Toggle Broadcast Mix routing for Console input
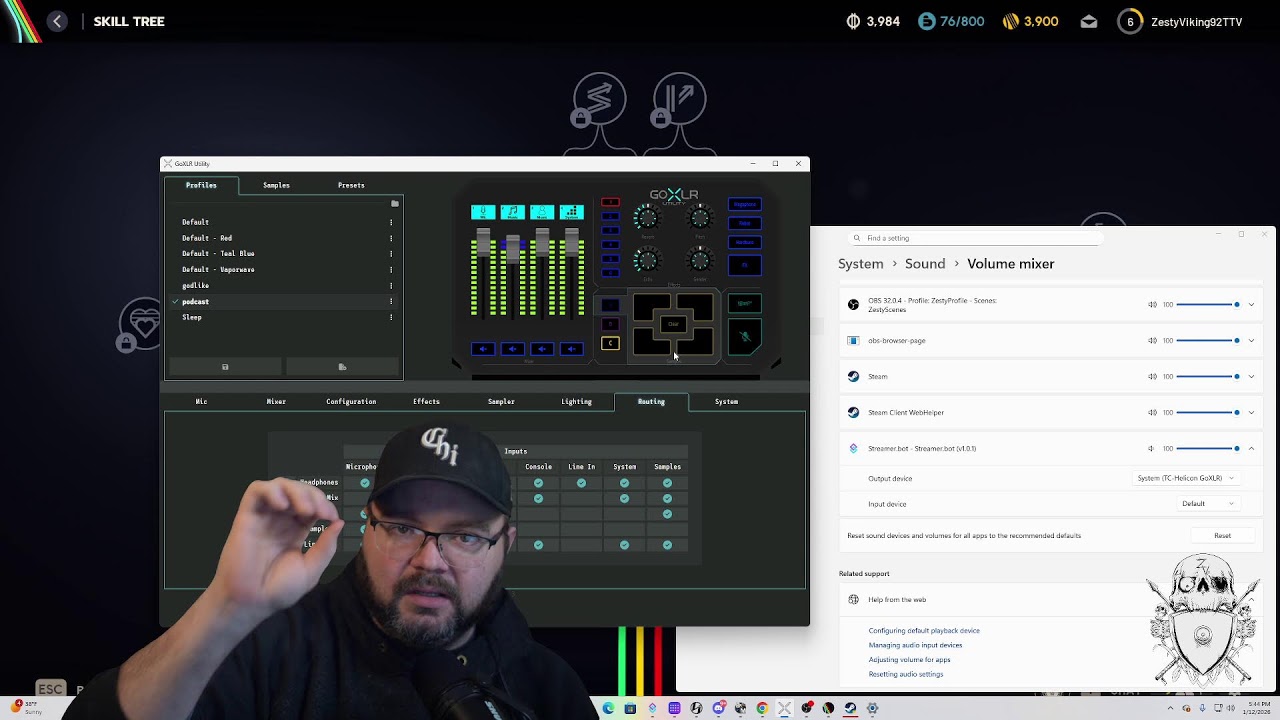The image size is (1280, 720). point(538,498)
